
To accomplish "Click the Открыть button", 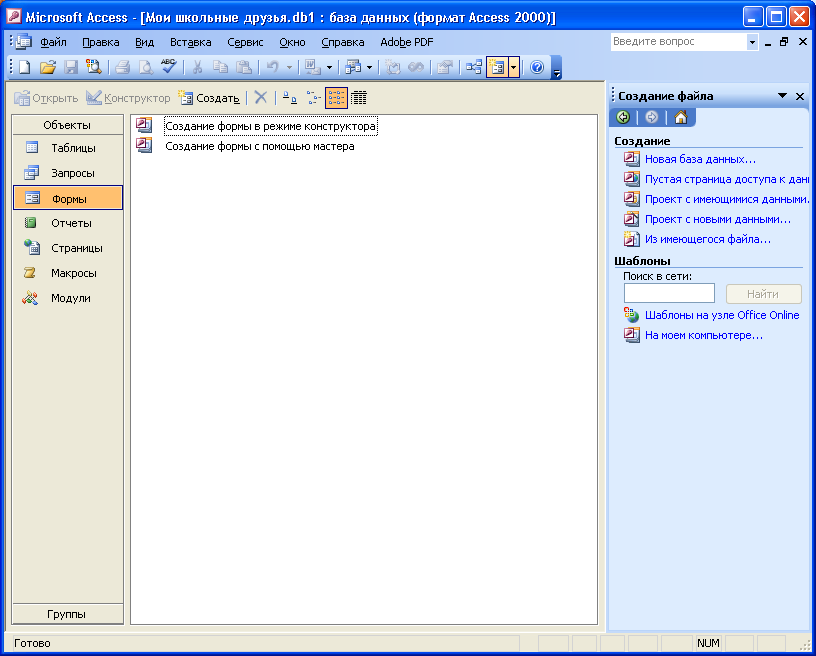I will tap(46, 98).
